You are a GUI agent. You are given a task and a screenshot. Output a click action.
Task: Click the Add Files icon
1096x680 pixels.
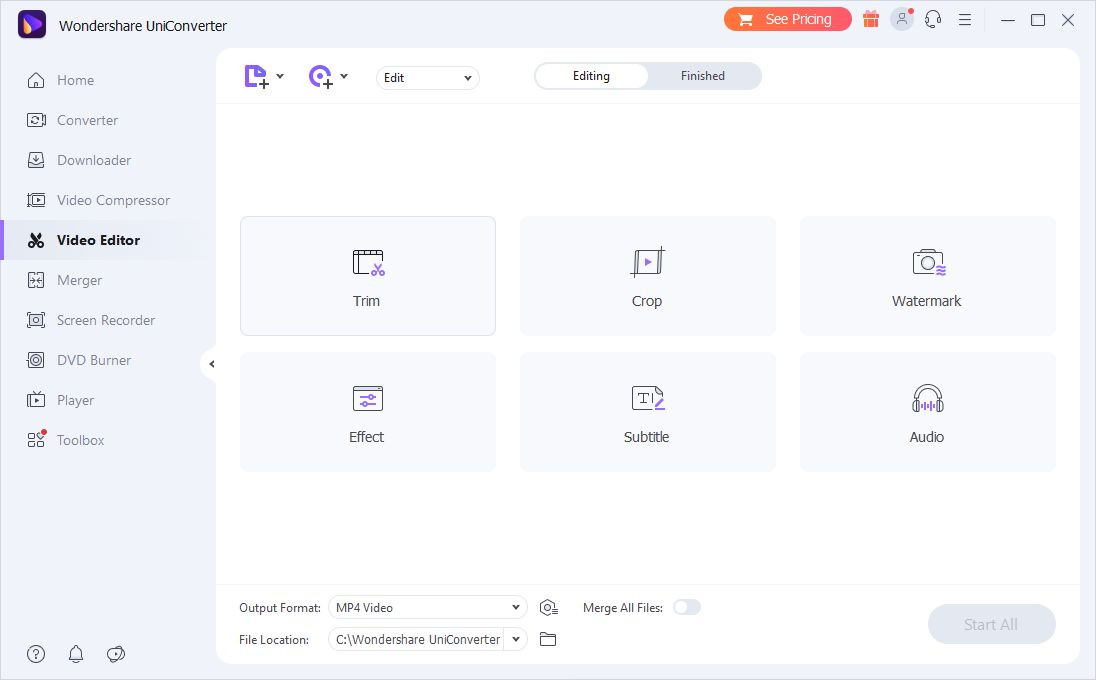(256, 76)
